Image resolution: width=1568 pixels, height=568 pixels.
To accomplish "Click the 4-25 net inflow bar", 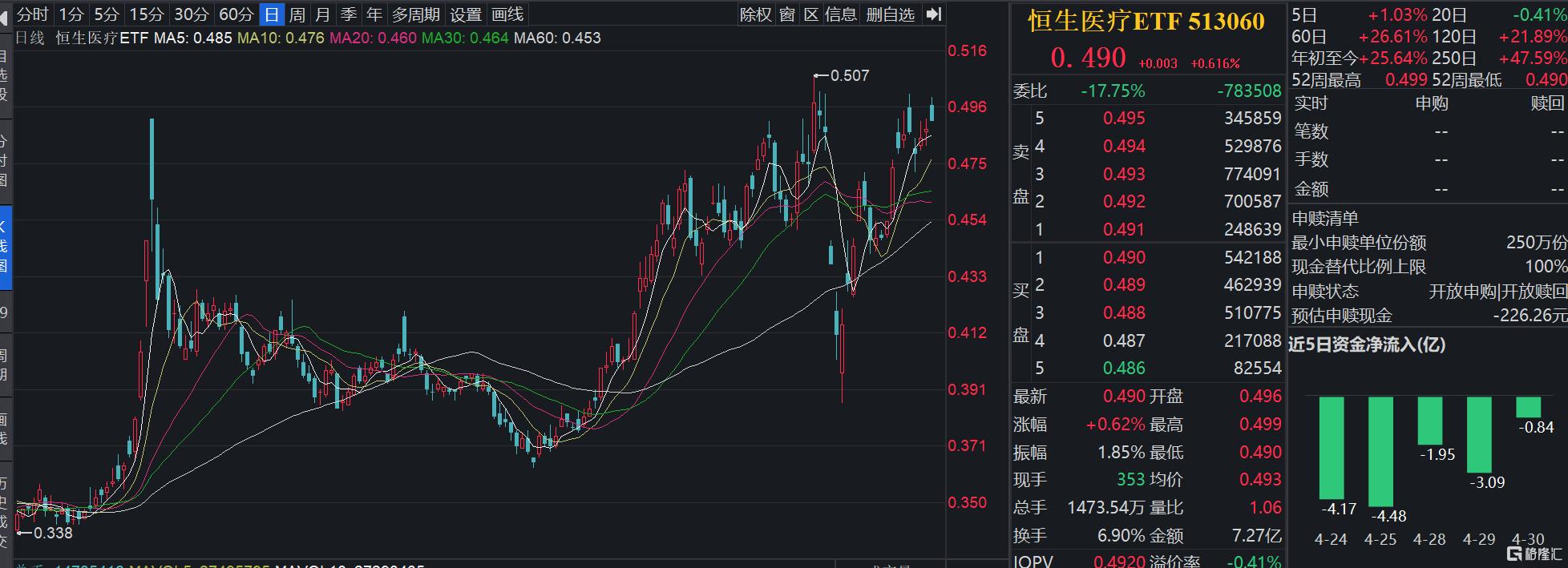I will pos(1381,452).
